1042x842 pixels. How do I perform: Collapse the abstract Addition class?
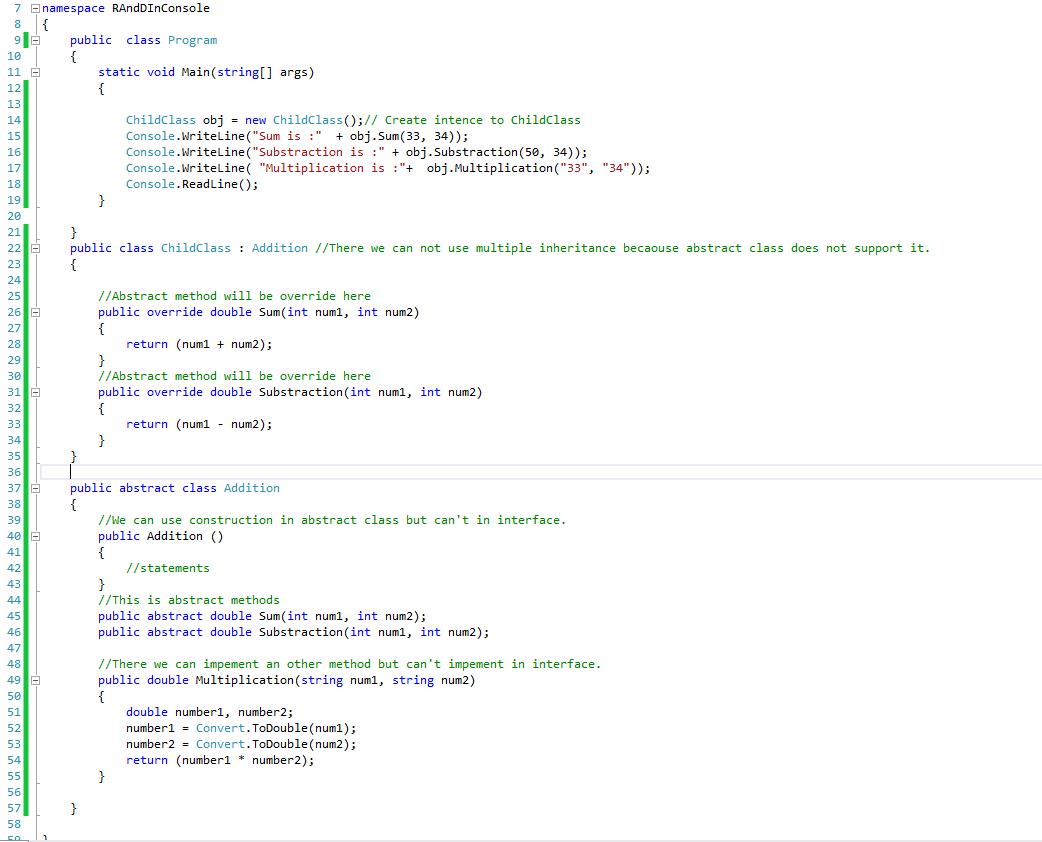point(34,488)
